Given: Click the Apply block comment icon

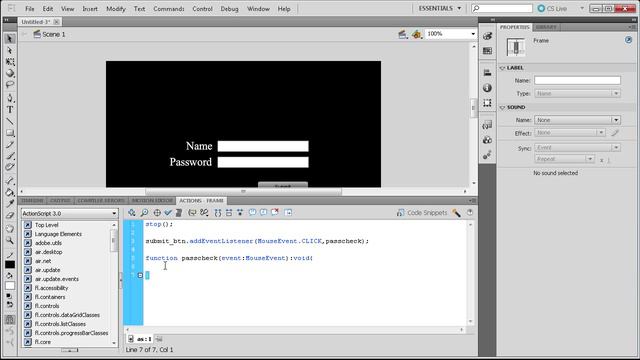Looking at the screenshot, I should [x=253, y=212].
